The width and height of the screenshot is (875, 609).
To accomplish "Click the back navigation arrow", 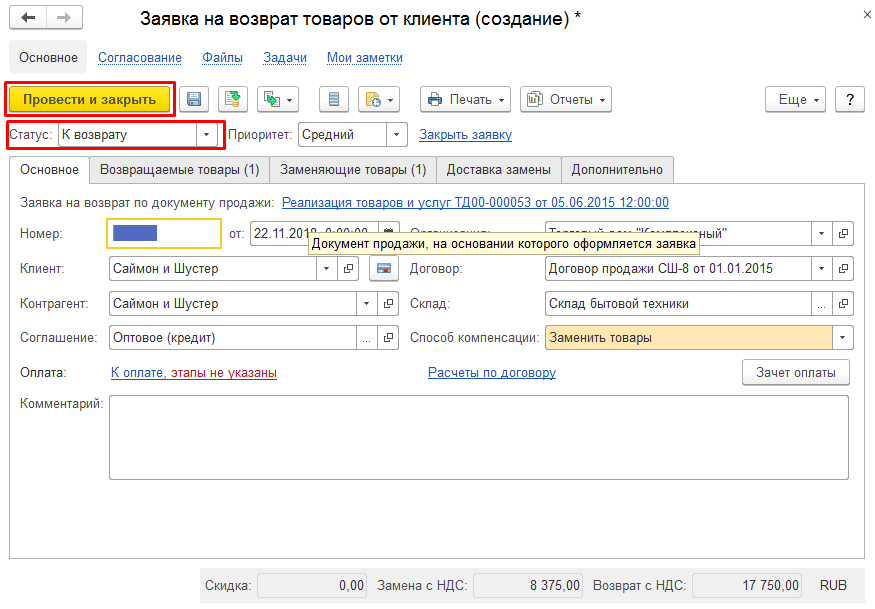I will [x=29, y=19].
